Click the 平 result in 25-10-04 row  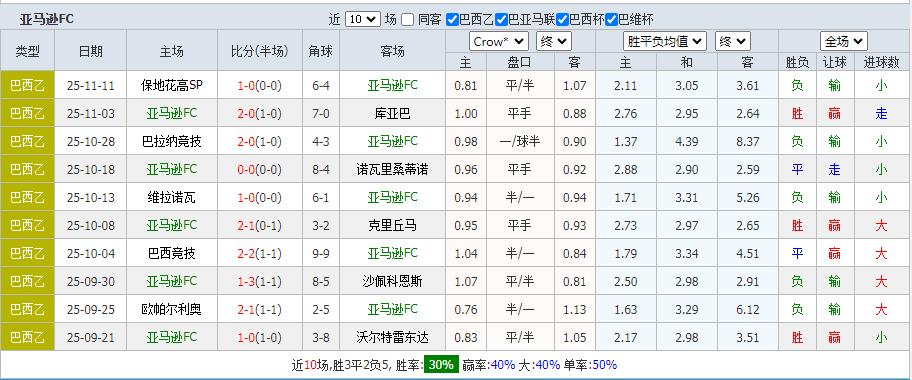pyautogui.click(x=797, y=253)
